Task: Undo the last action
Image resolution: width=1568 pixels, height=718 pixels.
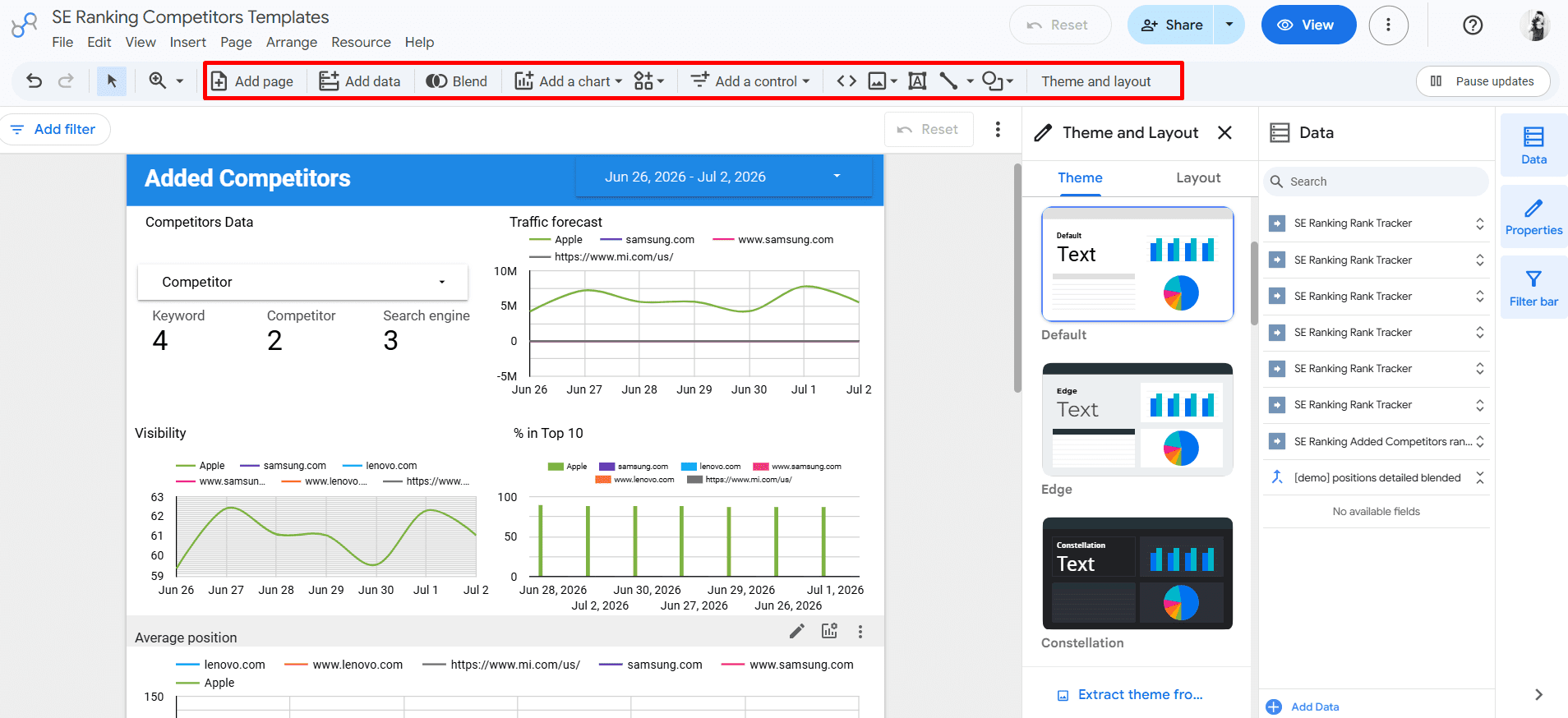Action: [34, 81]
